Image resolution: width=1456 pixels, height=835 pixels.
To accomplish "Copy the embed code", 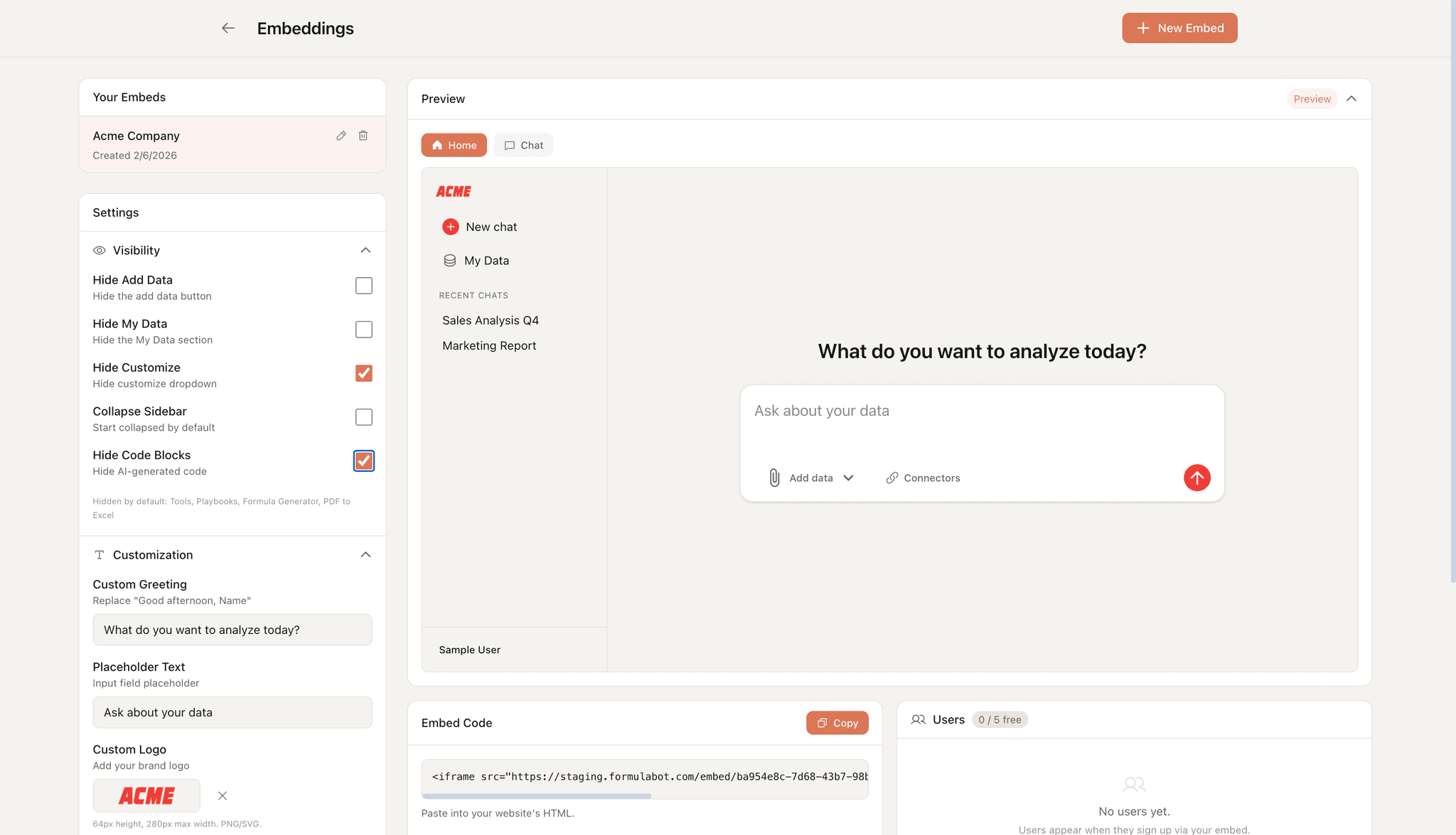I will (837, 723).
